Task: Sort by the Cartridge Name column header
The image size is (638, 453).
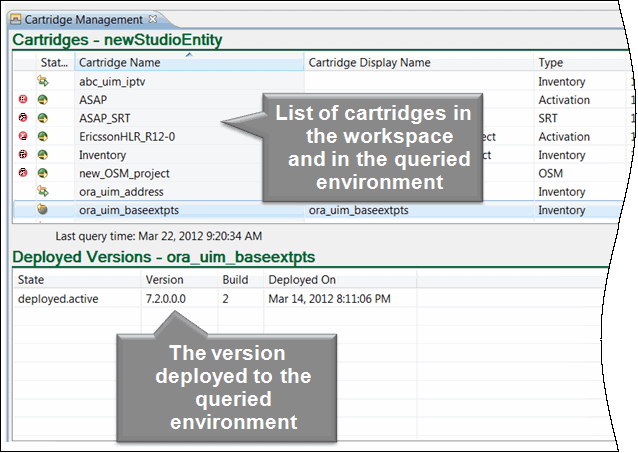Action: pyautogui.click(x=189, y=63)
